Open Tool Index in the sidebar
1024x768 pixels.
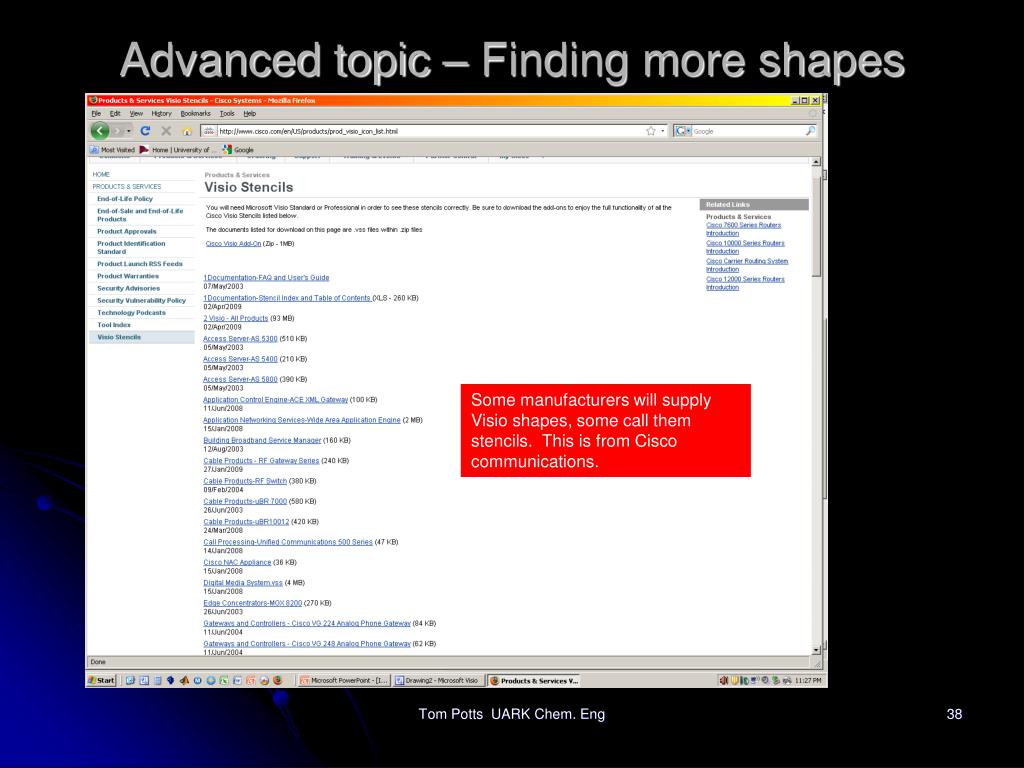pyautogui.click(x=114, y=325)
